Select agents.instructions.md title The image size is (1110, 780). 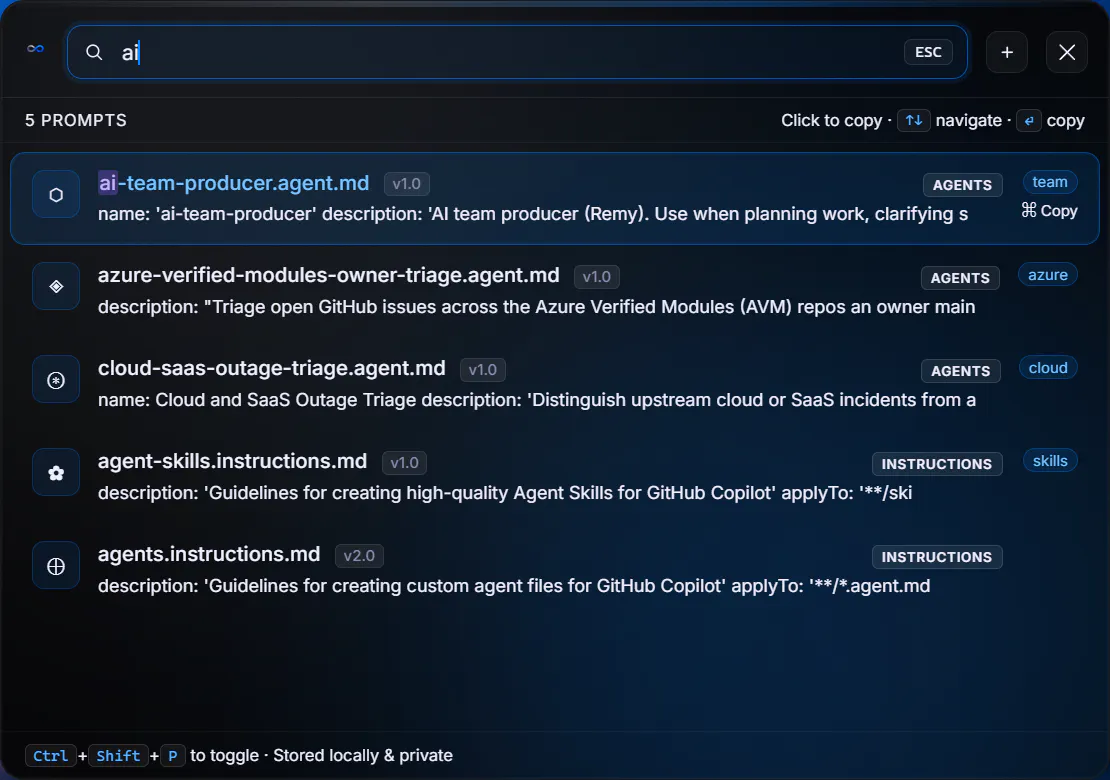pos(209,554)
